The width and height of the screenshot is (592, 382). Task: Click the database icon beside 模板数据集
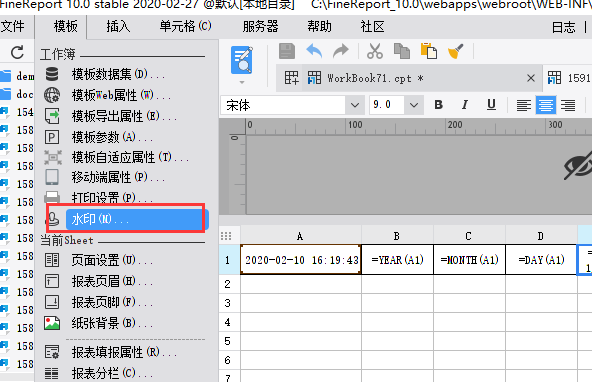52,74
